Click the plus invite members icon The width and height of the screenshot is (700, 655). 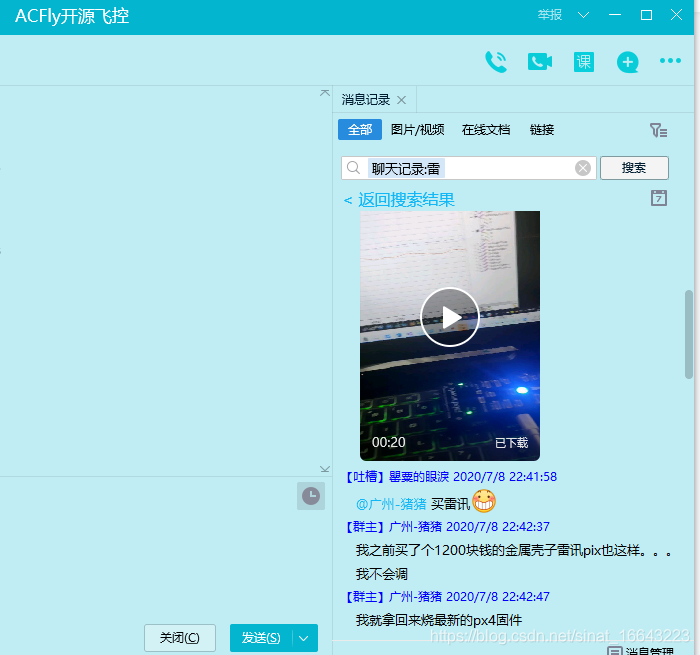(x=627, y=62)
